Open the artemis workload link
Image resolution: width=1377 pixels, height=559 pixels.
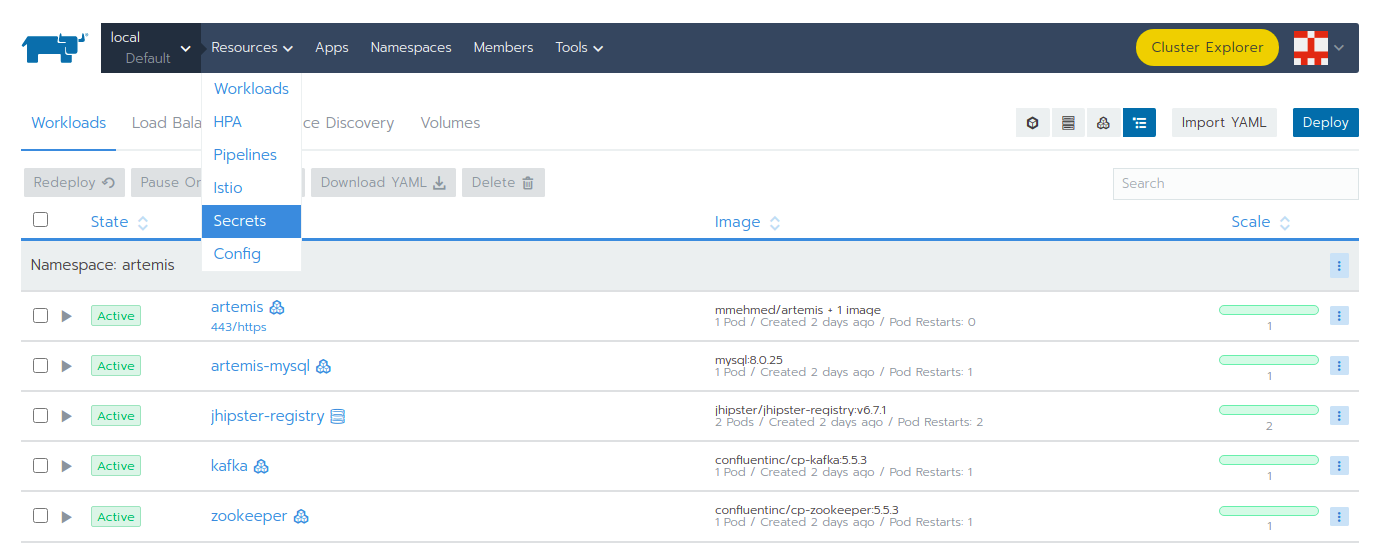click(237, 306)
